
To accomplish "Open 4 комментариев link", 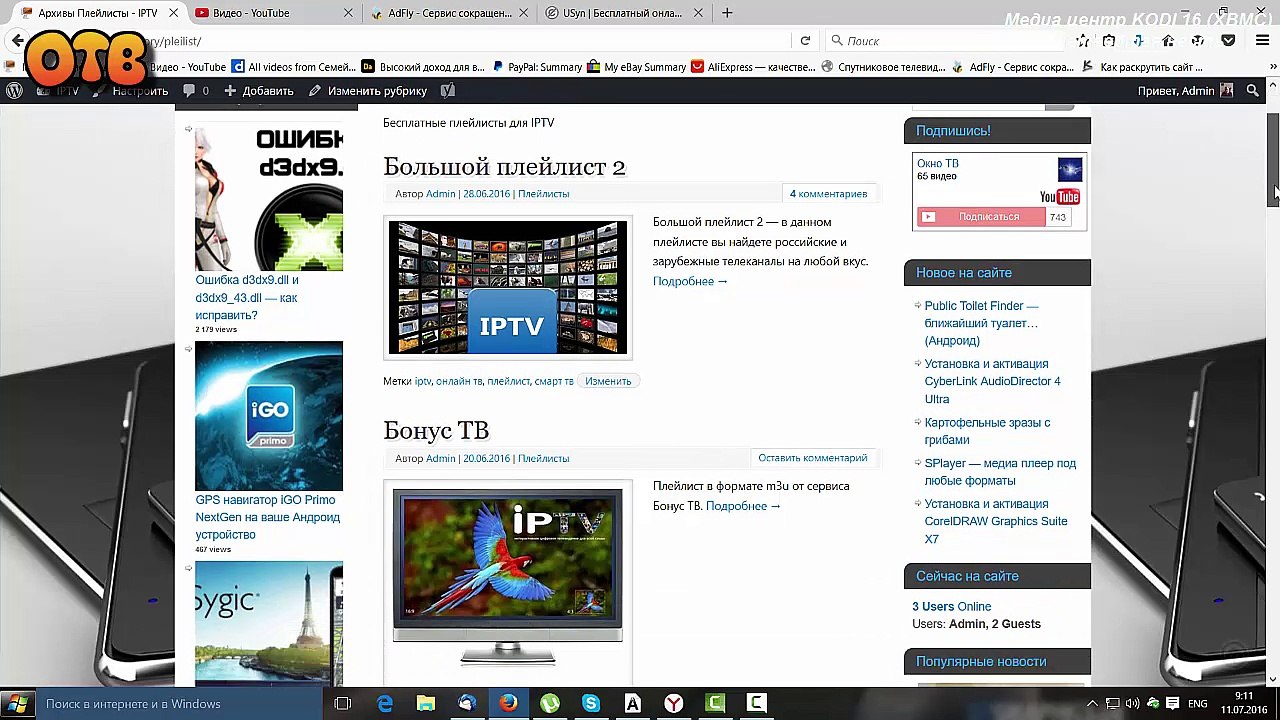I will click(828, 194).
